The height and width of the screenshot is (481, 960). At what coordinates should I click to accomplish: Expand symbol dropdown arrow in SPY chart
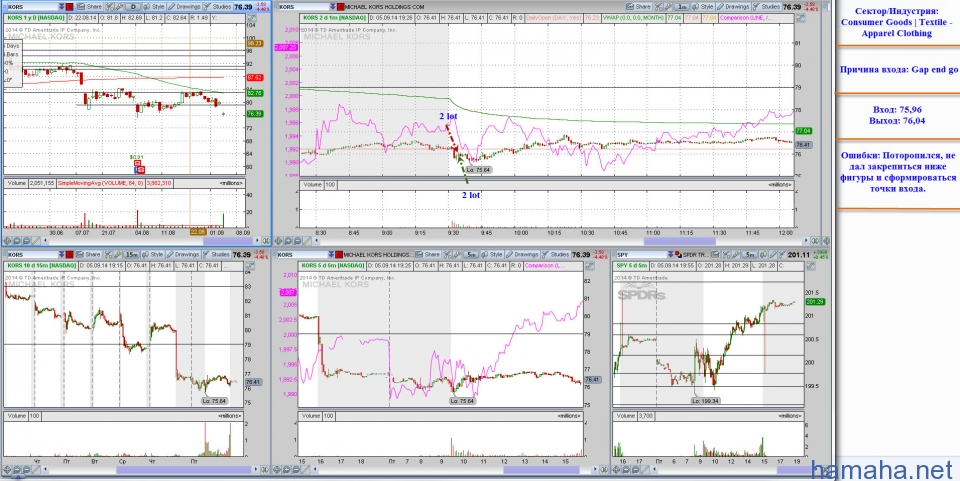coord(670,255)
